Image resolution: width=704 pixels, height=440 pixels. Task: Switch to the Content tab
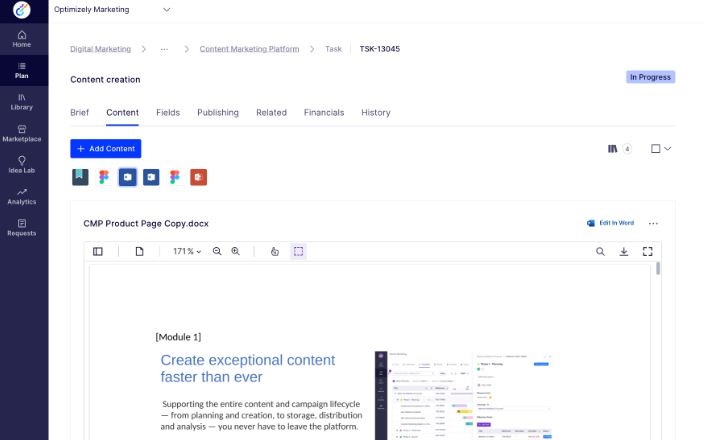tap(123, 113)
